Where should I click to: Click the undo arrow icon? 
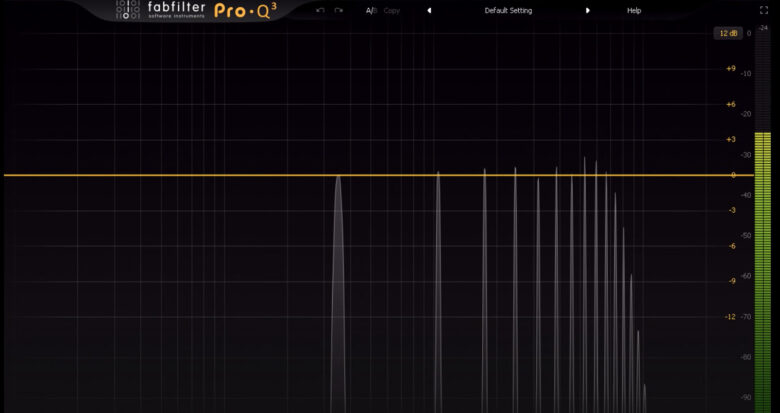[x=320, y=10]
